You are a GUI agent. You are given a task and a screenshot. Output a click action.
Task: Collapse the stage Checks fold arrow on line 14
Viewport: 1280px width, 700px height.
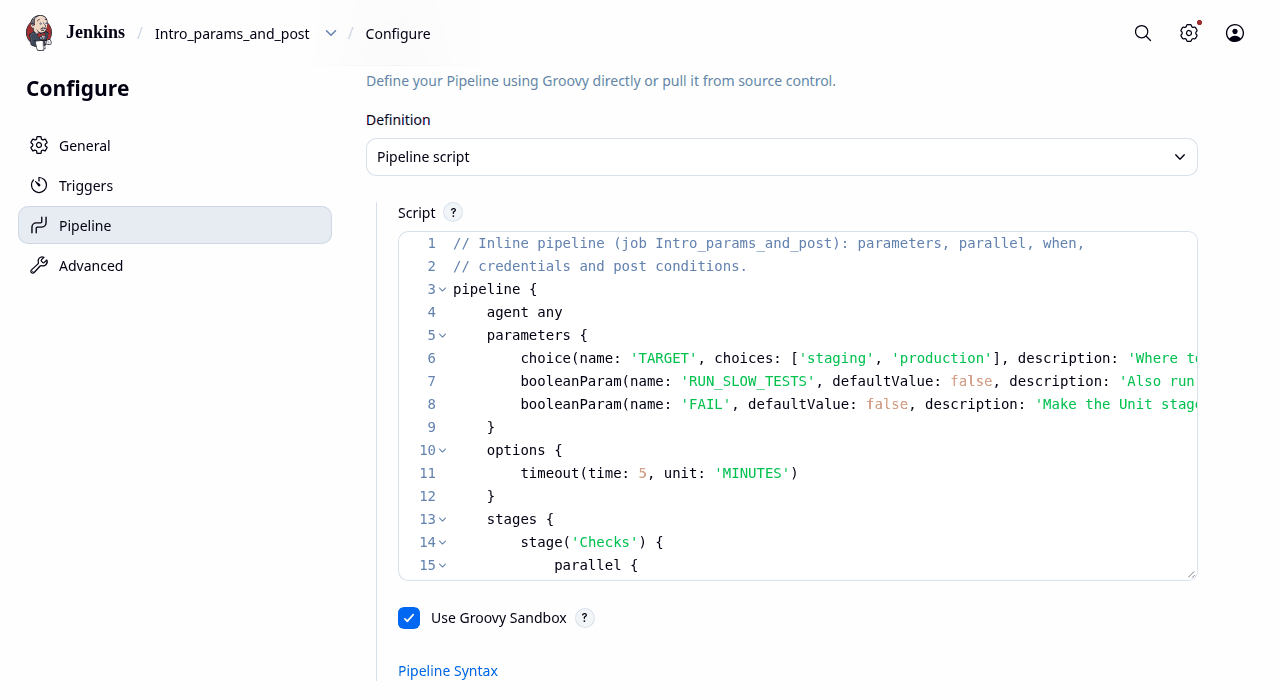tap(443, 543)
